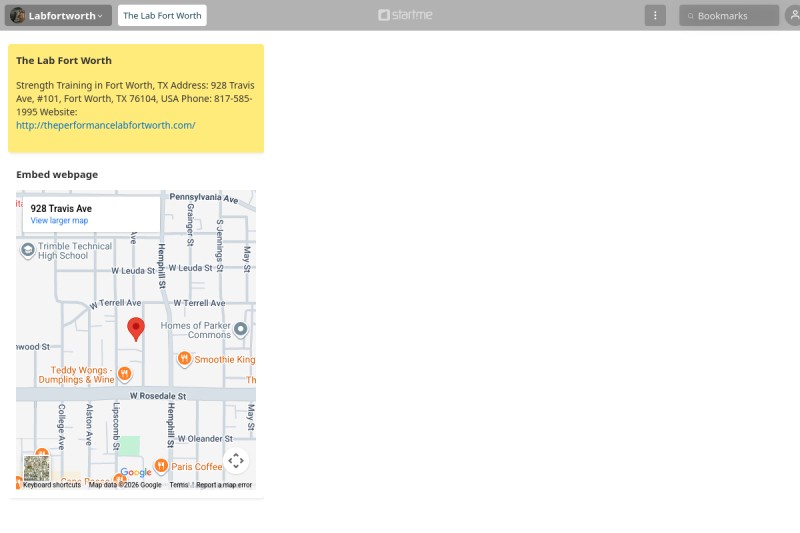Click the start.me logo

[405, 15]
